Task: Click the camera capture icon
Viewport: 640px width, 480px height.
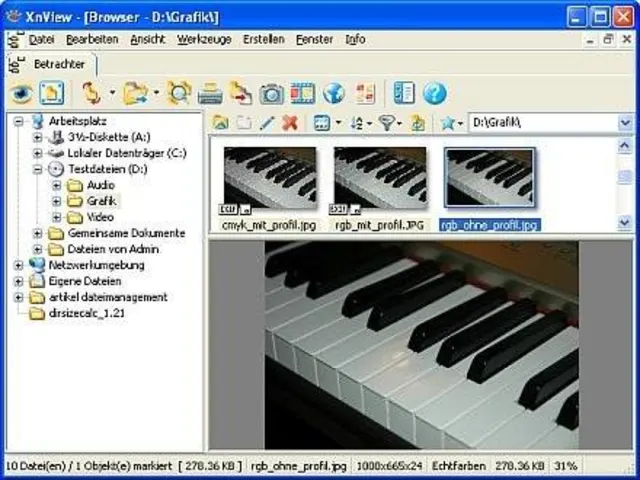Action: click(272, 94)
